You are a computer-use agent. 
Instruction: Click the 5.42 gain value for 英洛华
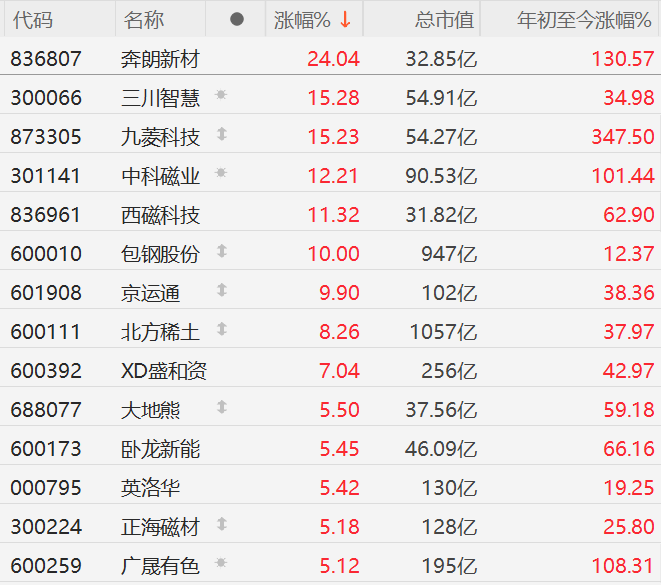(x=339, y=488)
